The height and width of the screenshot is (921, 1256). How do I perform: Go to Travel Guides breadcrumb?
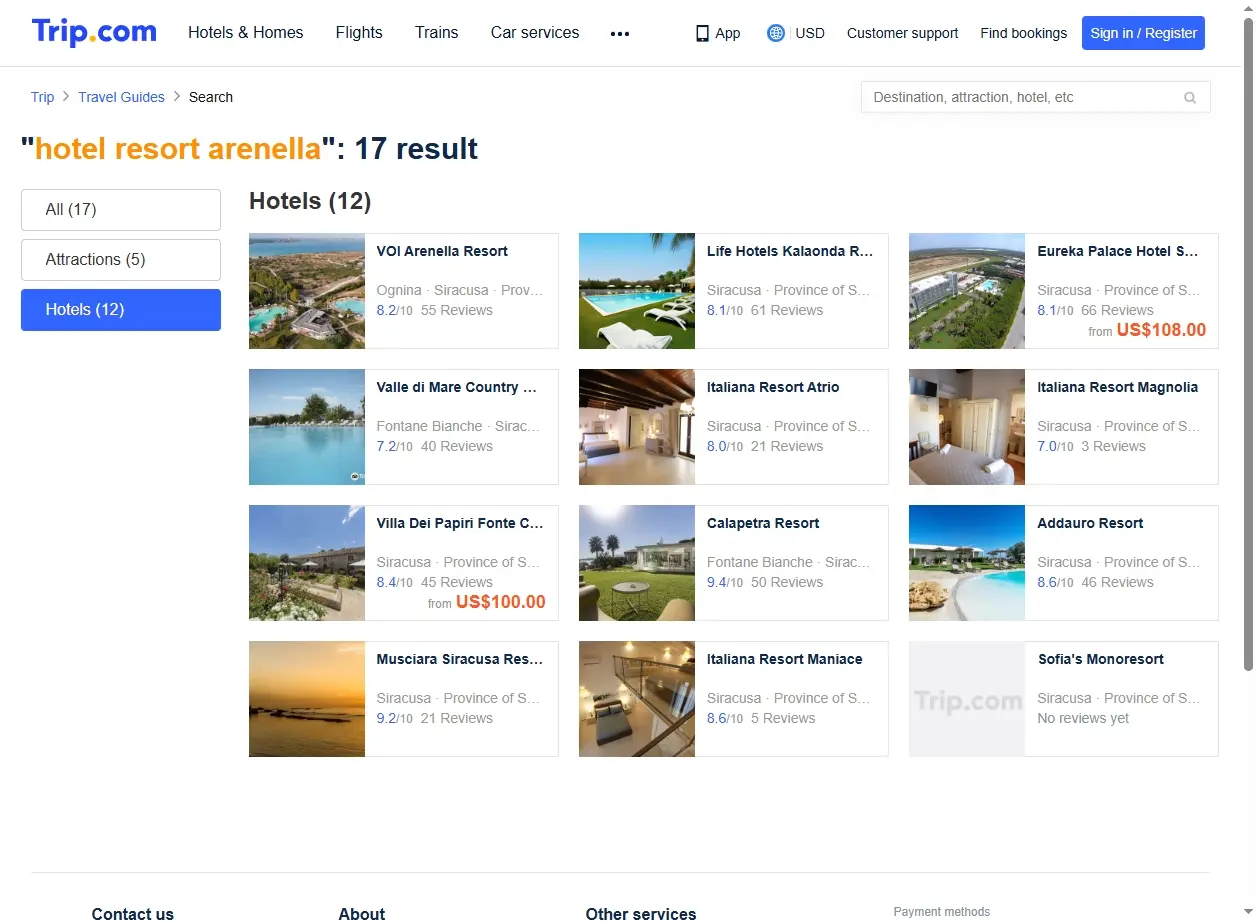click(122, 97)
